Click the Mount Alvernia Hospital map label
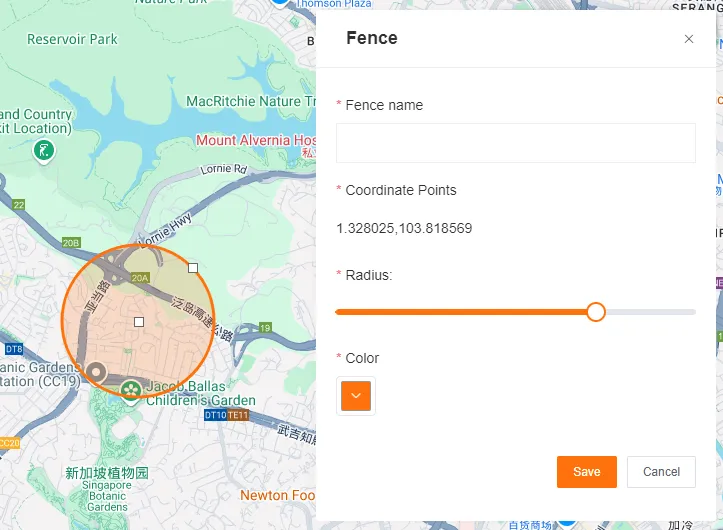Image resolution: width=723 pixels, height=530 pixels. (256, 140)
